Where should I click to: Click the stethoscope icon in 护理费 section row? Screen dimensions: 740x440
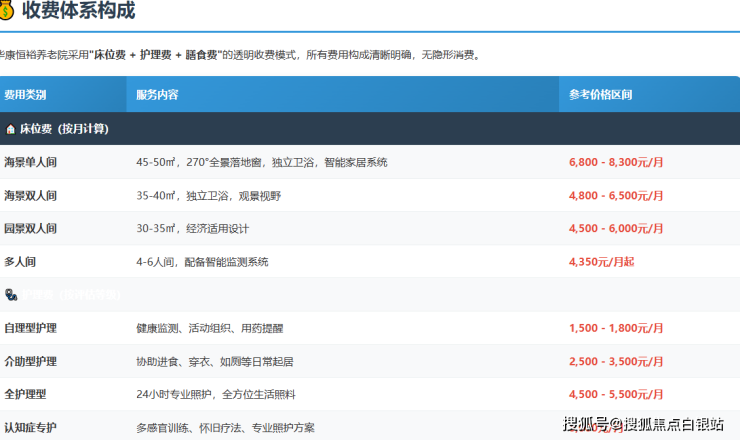10,295
